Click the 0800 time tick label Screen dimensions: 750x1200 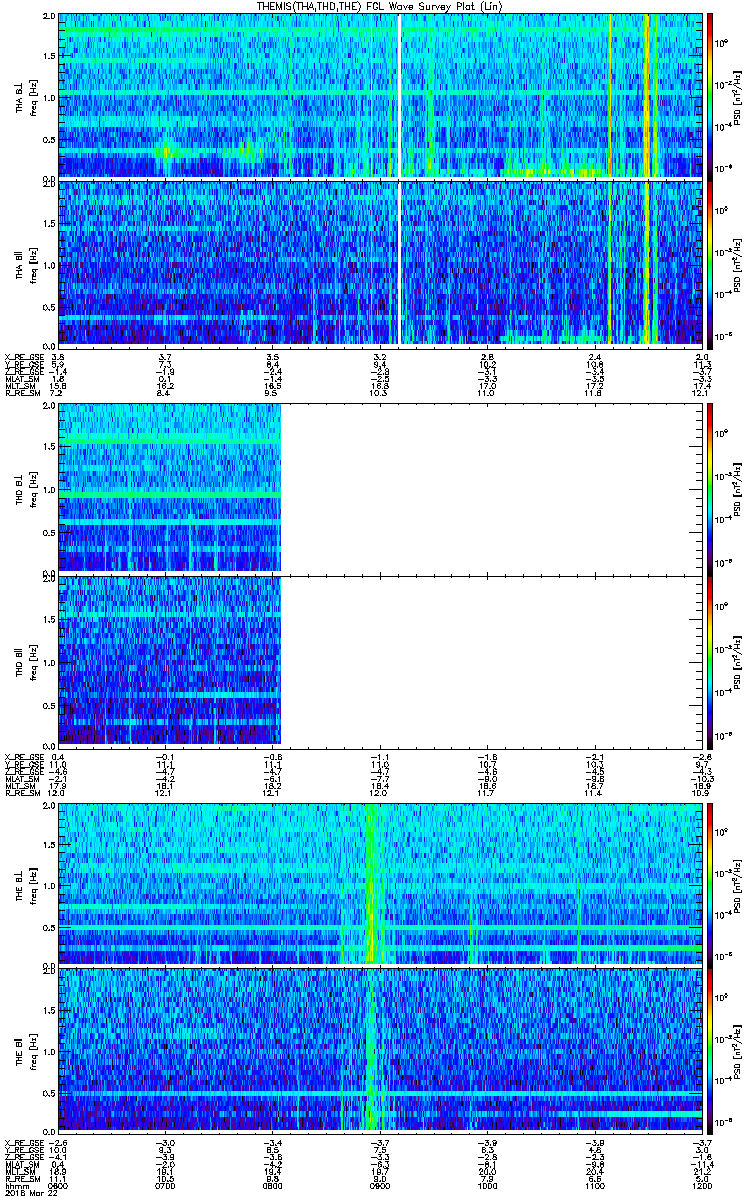(272, 1186)
